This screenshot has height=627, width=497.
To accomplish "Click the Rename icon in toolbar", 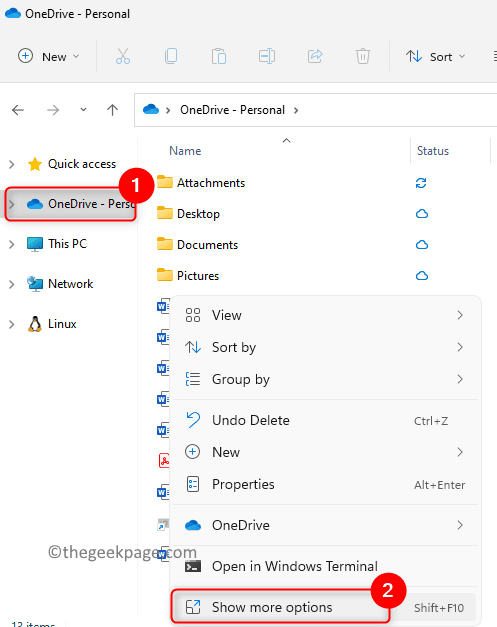I will pyautogui.click(x=267, y=56).
